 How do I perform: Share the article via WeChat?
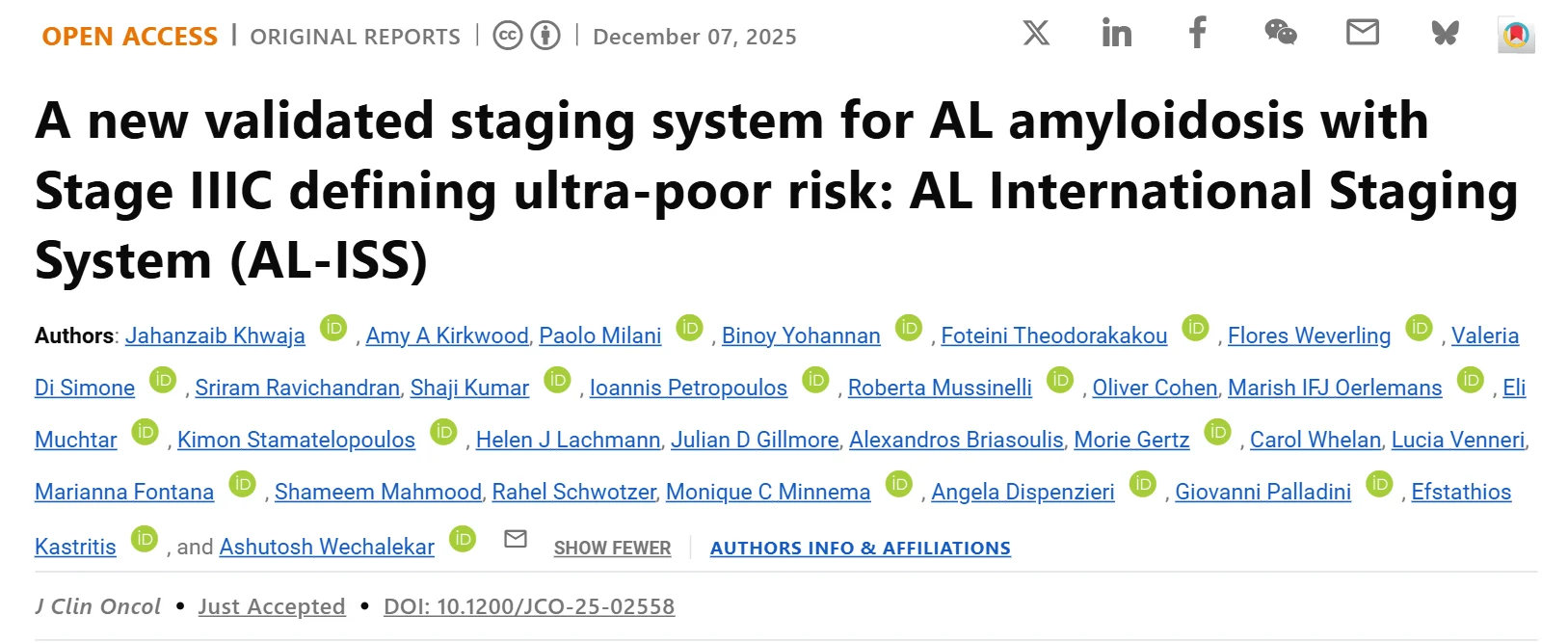[1281, 34]
